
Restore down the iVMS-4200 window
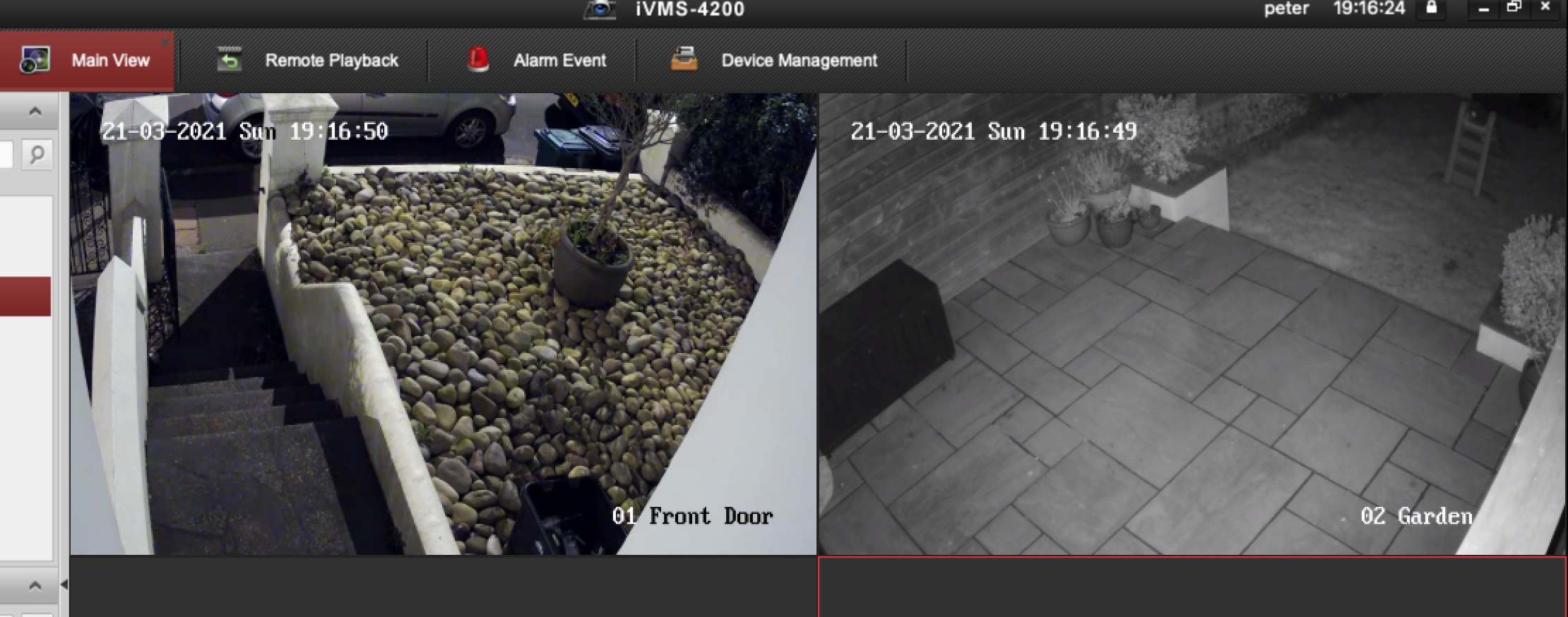[x=1514, y=8]
